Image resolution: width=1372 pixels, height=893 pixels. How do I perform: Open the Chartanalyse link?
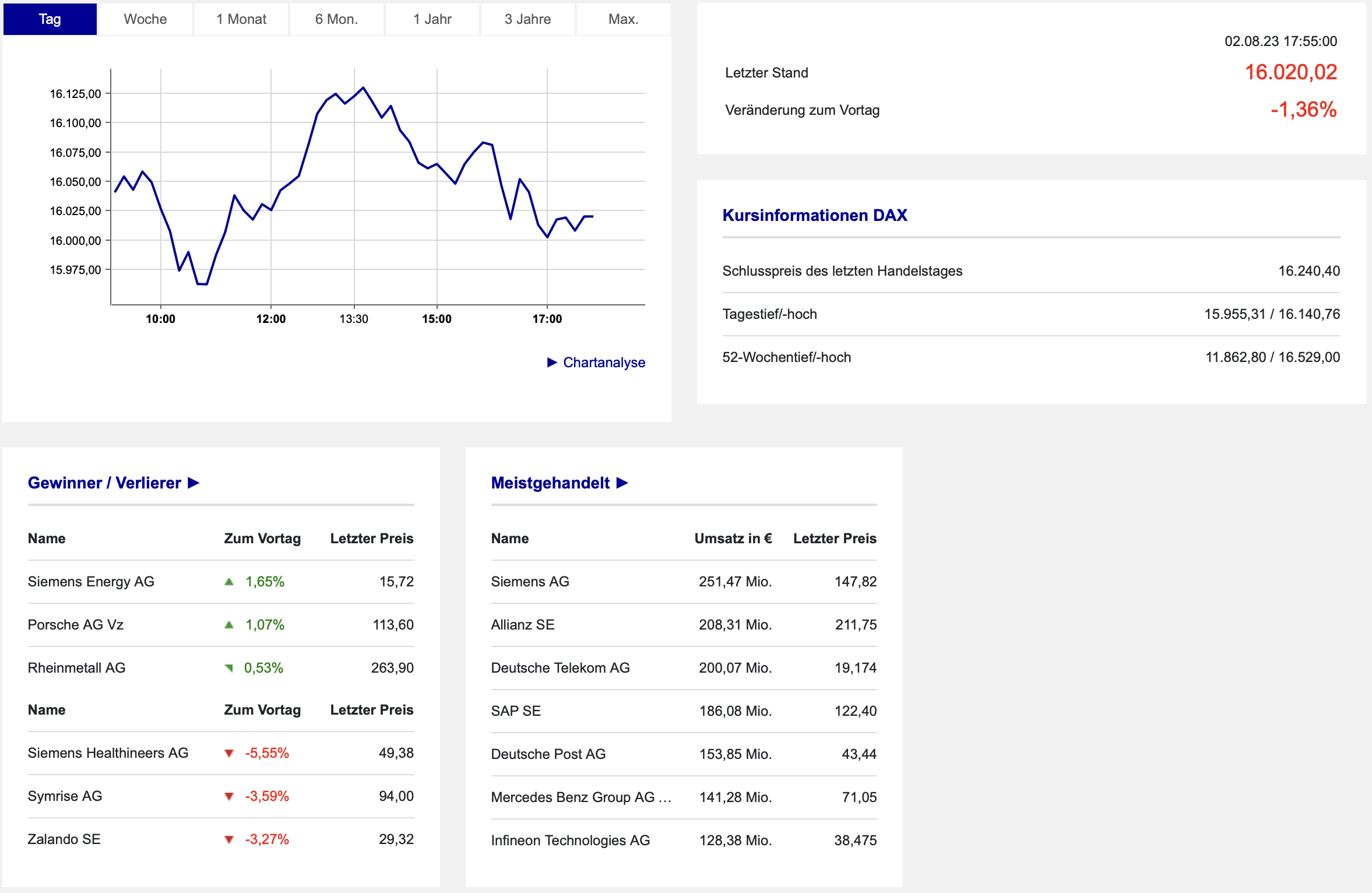coord(604,363)
